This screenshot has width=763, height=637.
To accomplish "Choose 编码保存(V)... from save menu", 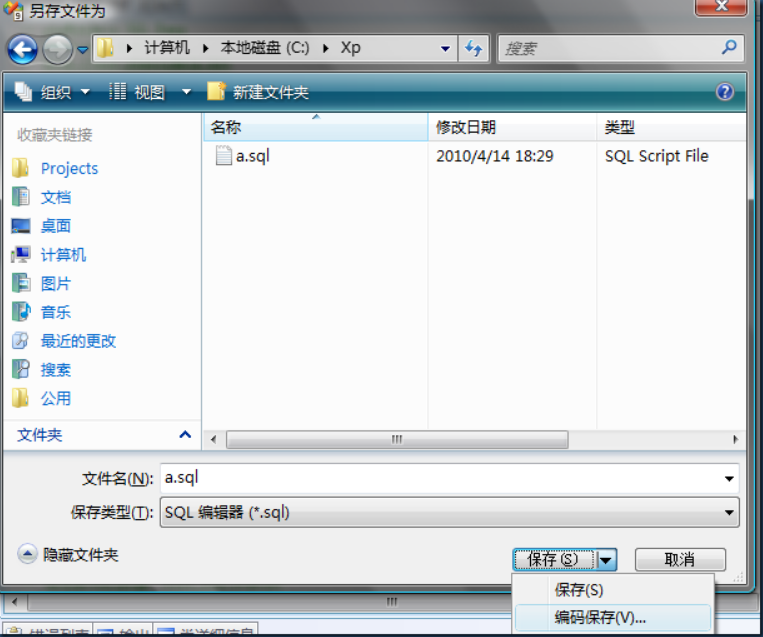I will (x=600, y=618).
